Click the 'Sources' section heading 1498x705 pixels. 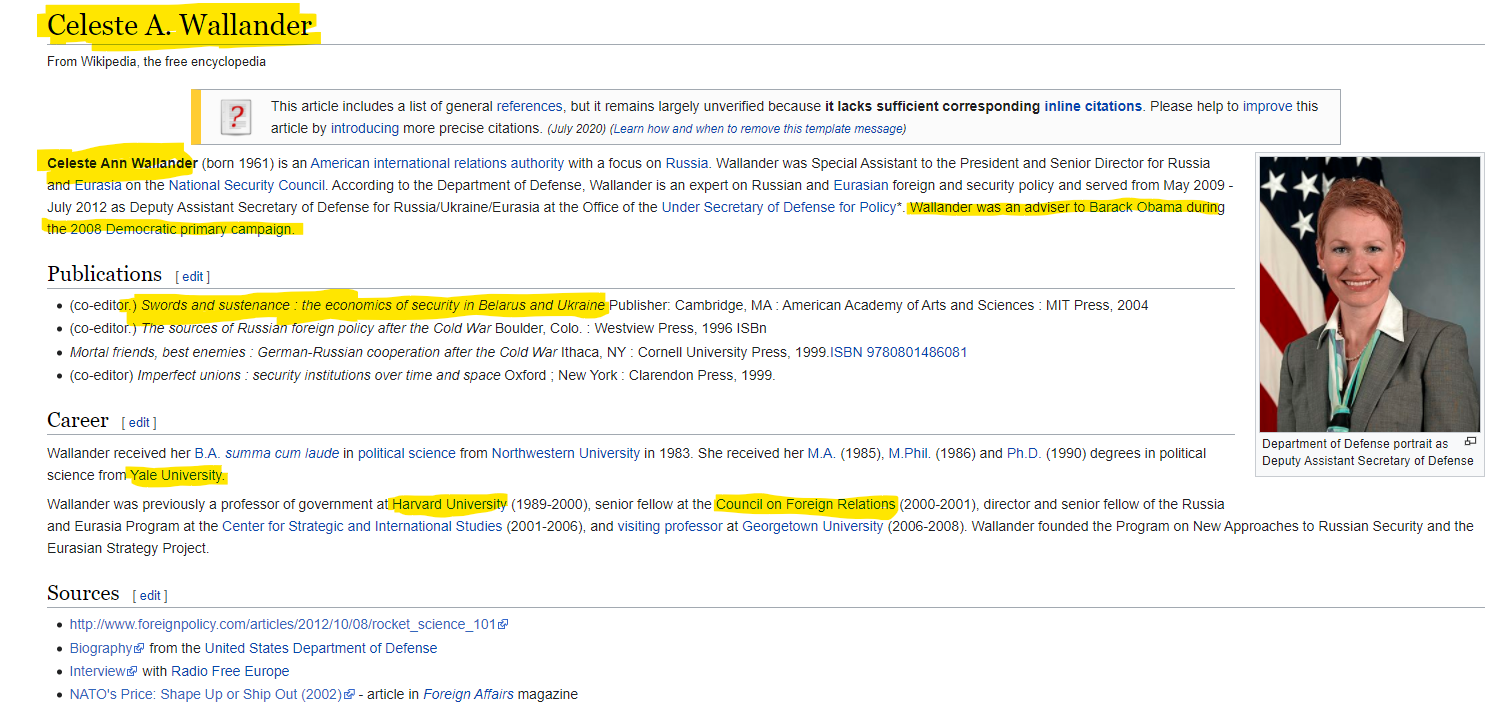pos(83,593)
